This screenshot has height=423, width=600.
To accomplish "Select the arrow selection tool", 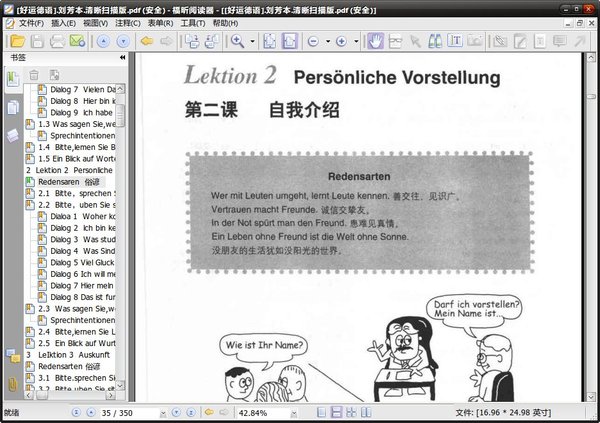I will click(415, 41).
